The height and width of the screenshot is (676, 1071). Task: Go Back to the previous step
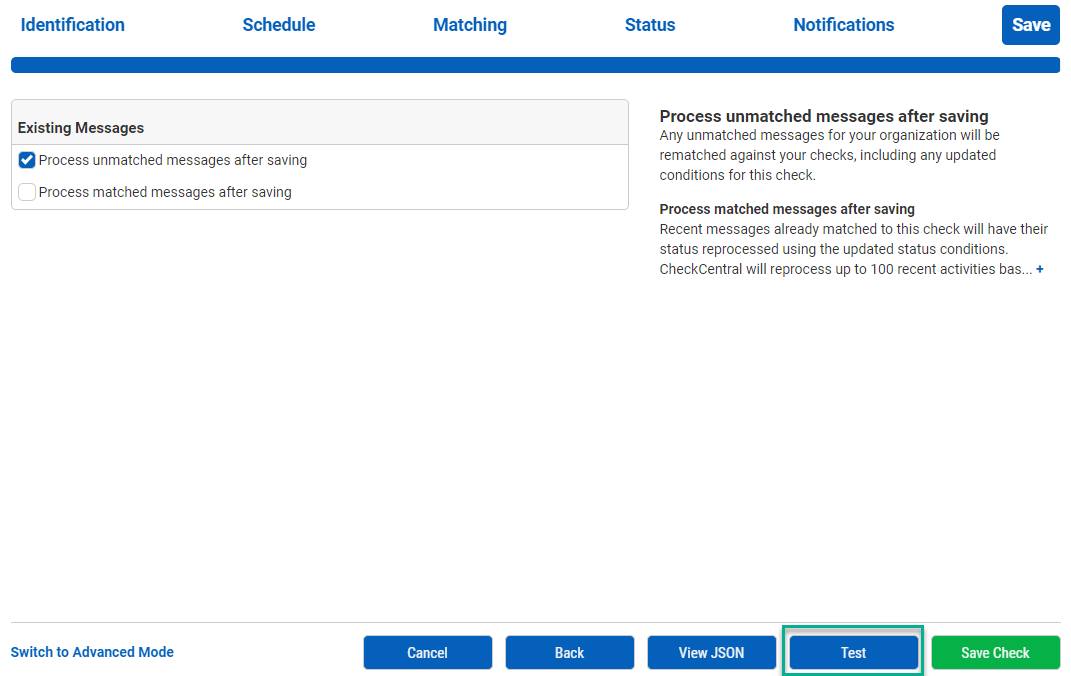coord(569,652)
